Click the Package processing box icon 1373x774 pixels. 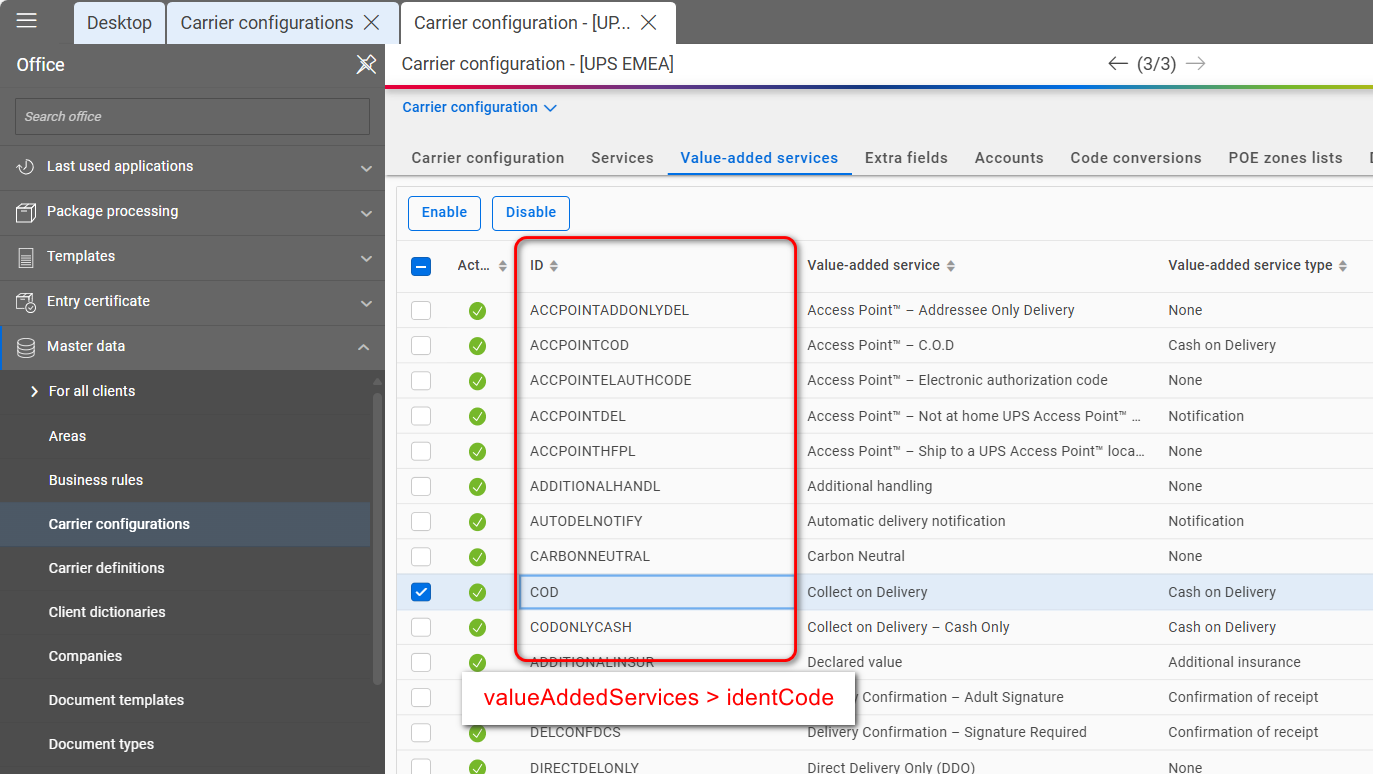(26, 212)
